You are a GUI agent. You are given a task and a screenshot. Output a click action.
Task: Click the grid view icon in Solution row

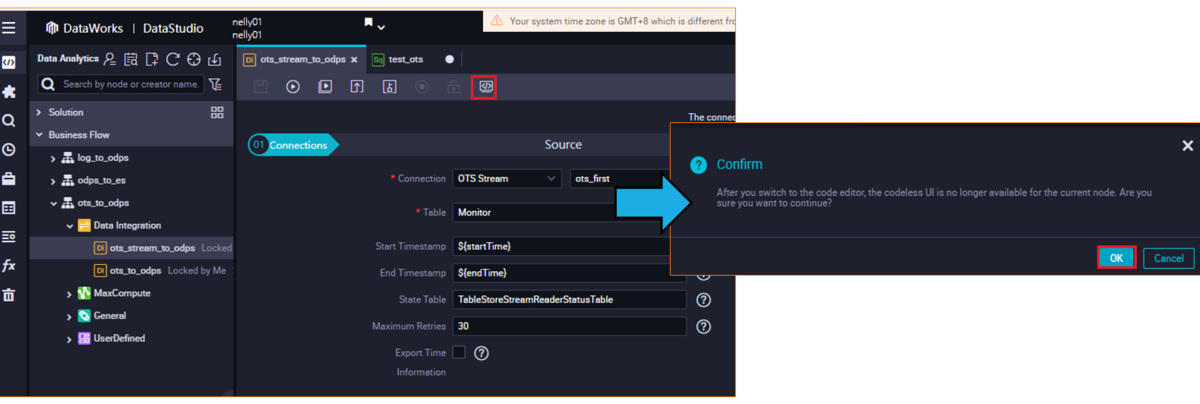tap(217, 112)
